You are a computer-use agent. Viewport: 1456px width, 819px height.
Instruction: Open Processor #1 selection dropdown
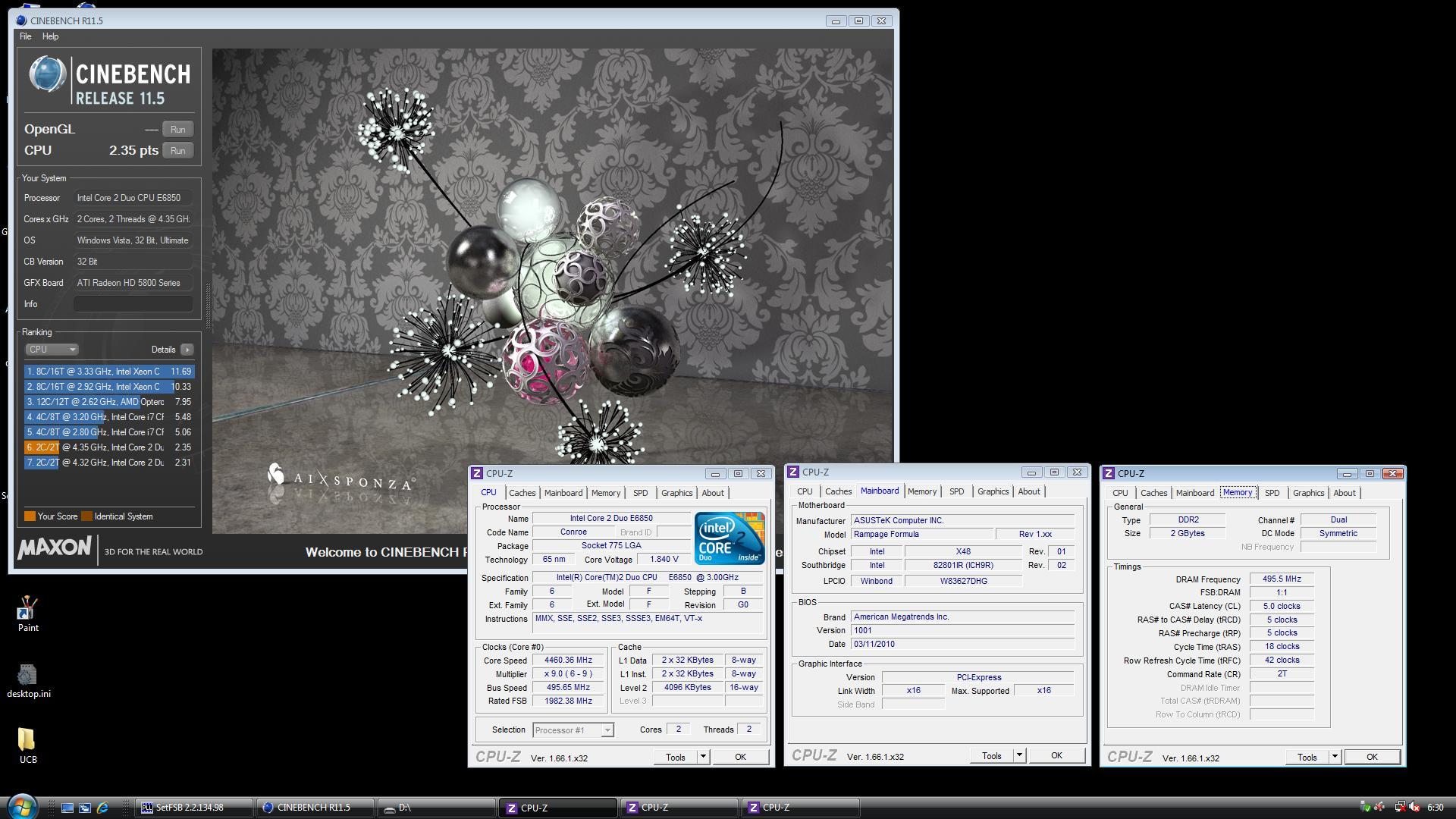click(573, 730)
